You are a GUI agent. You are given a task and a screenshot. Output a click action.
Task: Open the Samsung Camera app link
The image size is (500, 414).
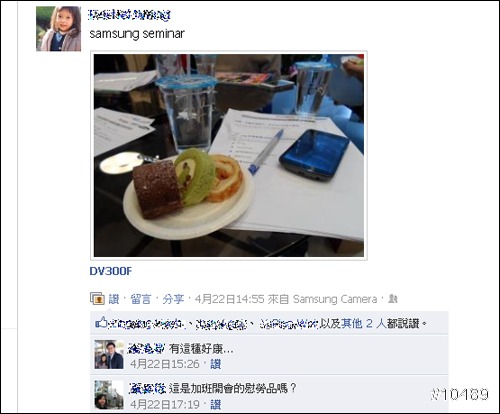coord(335,299)
